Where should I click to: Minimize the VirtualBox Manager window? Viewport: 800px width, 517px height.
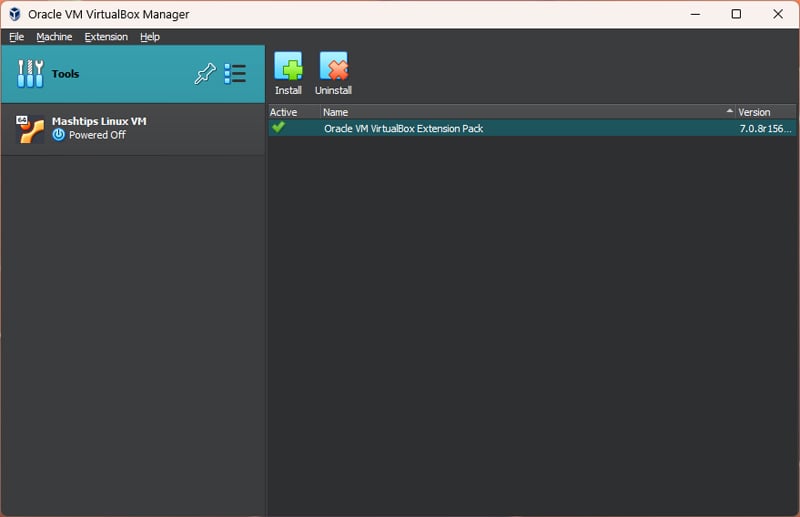(695, 14)
